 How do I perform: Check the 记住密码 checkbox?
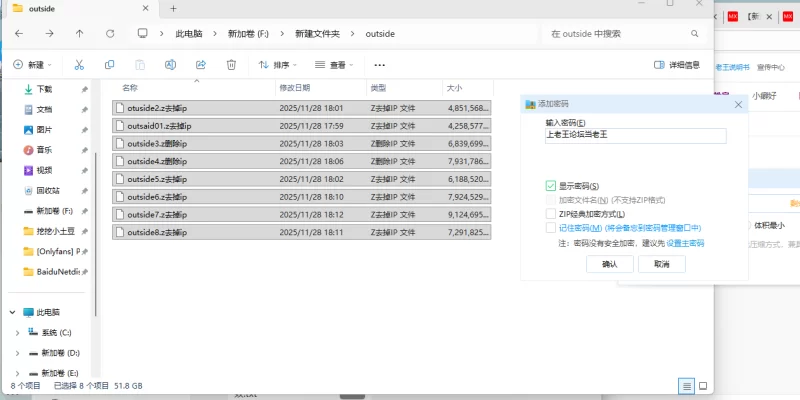point(550,228)
